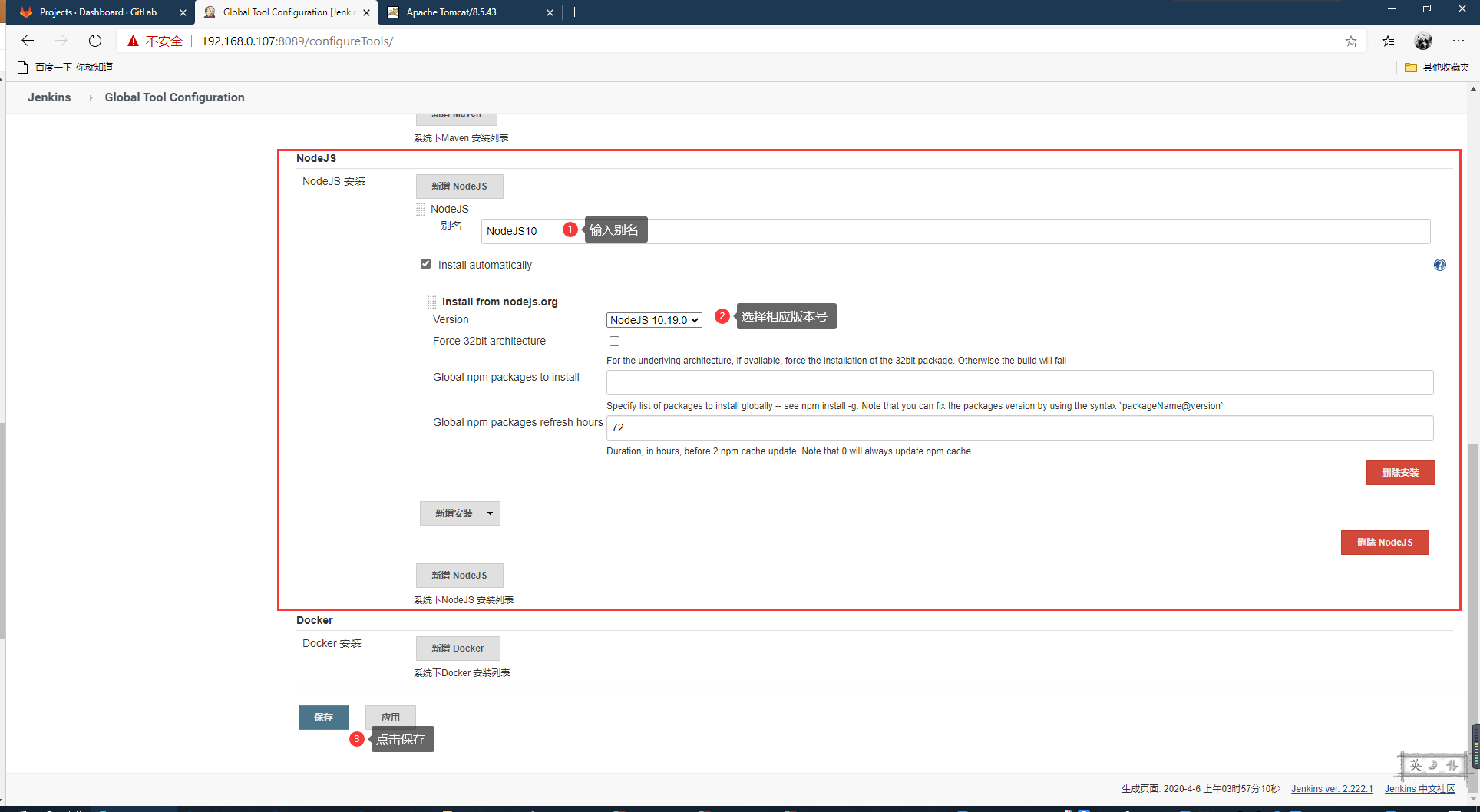Click the Jenkins breadcrumb arrow

pyautogui.click(x=91, y=97)
